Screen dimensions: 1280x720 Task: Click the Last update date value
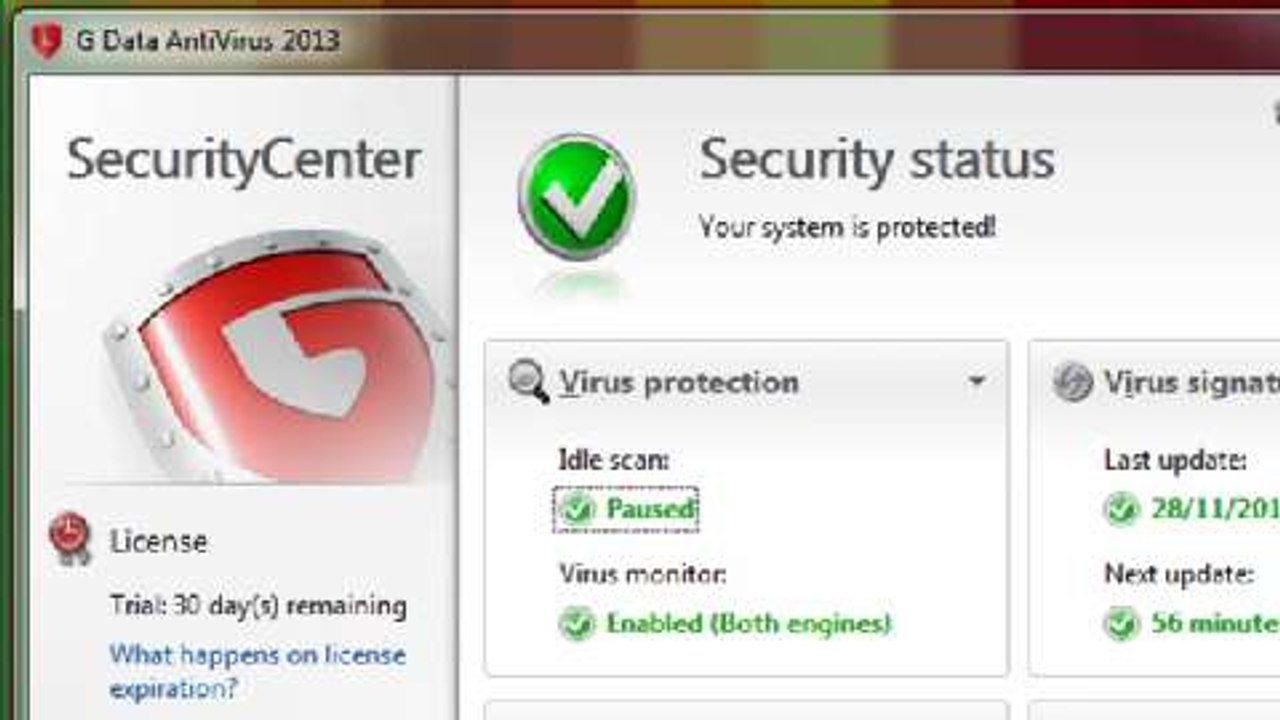[1215, 509]
